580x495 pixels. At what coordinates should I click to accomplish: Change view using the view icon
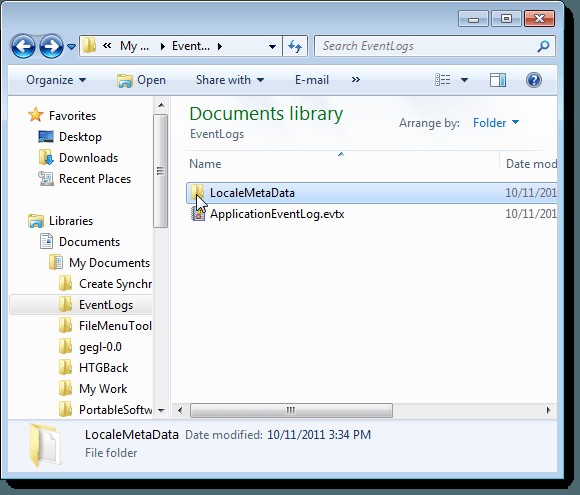(442, 80)
